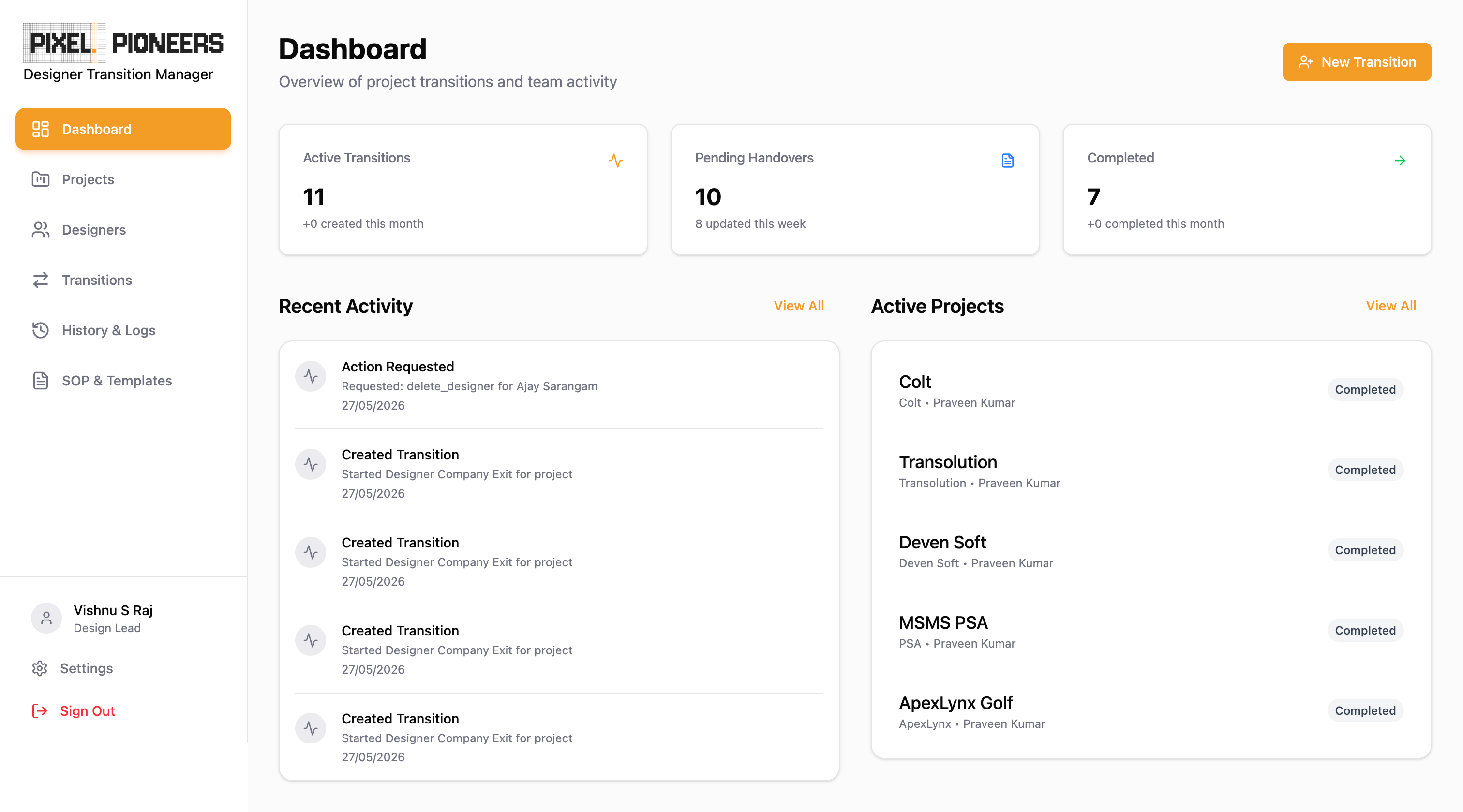
Task: Click the History & Logs clock icon
Action: tap(40, 330)
